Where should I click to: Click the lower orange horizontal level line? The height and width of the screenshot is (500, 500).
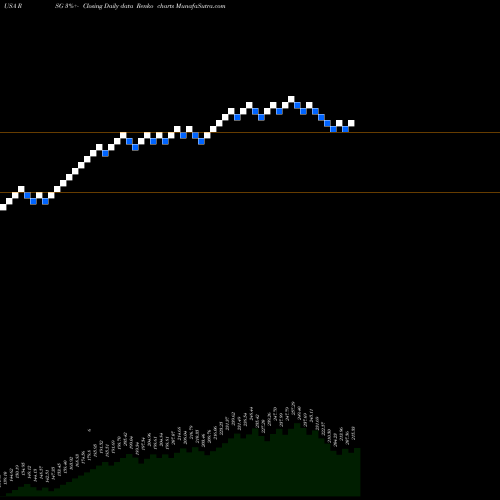click(x=250, y=192)
